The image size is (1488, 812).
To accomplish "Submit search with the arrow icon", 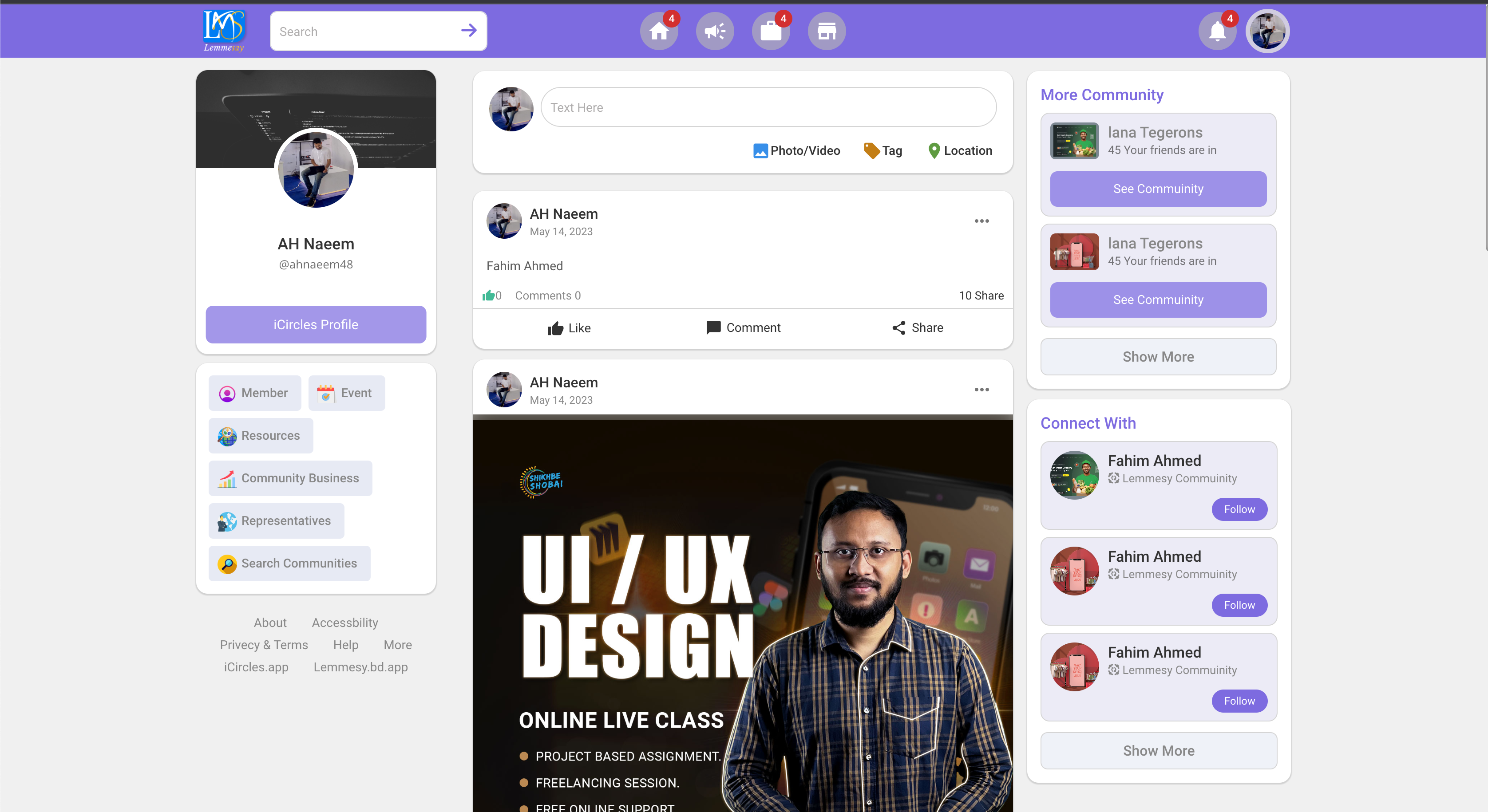I will [468, 31].
